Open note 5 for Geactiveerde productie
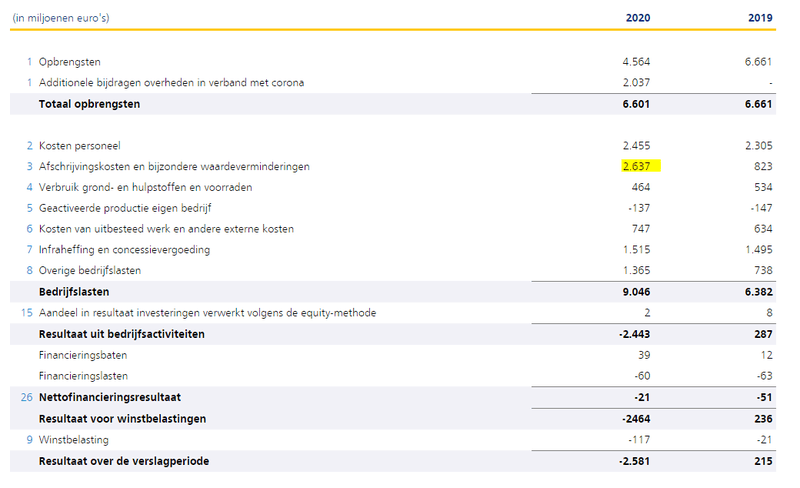This screenshot has height=488, width=800. [30, 208]
